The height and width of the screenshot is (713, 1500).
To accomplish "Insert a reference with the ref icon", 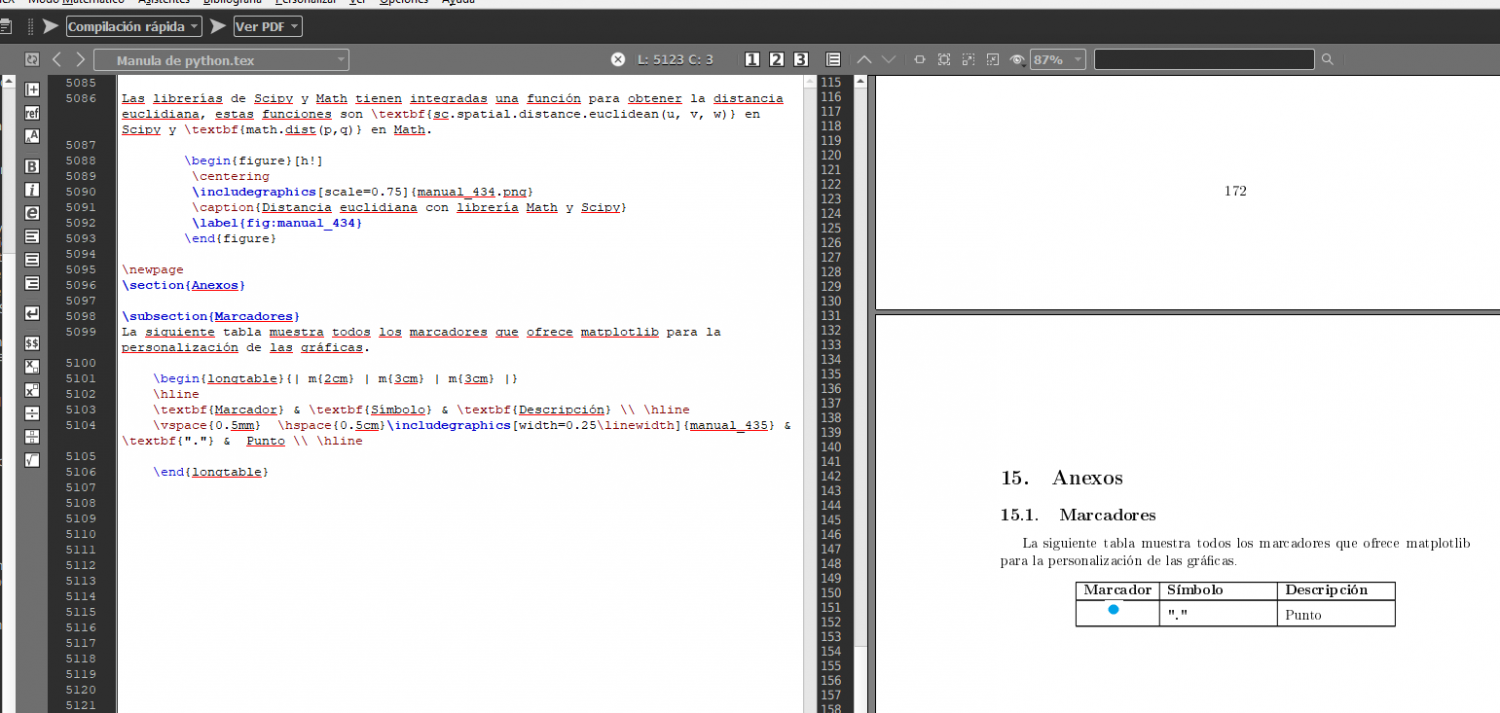I will [31, 113].
